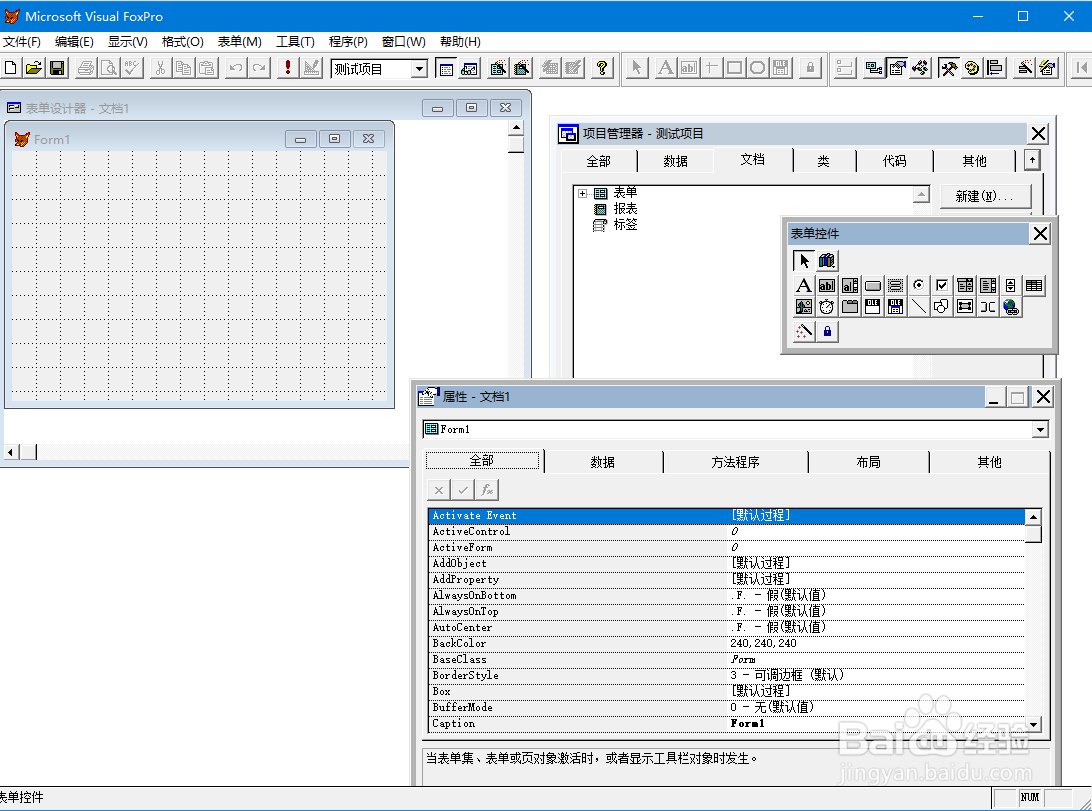1092x811 pixels.
Task: Select 标签 item in Project Manager tree
Action: click(x=625, y=225)
